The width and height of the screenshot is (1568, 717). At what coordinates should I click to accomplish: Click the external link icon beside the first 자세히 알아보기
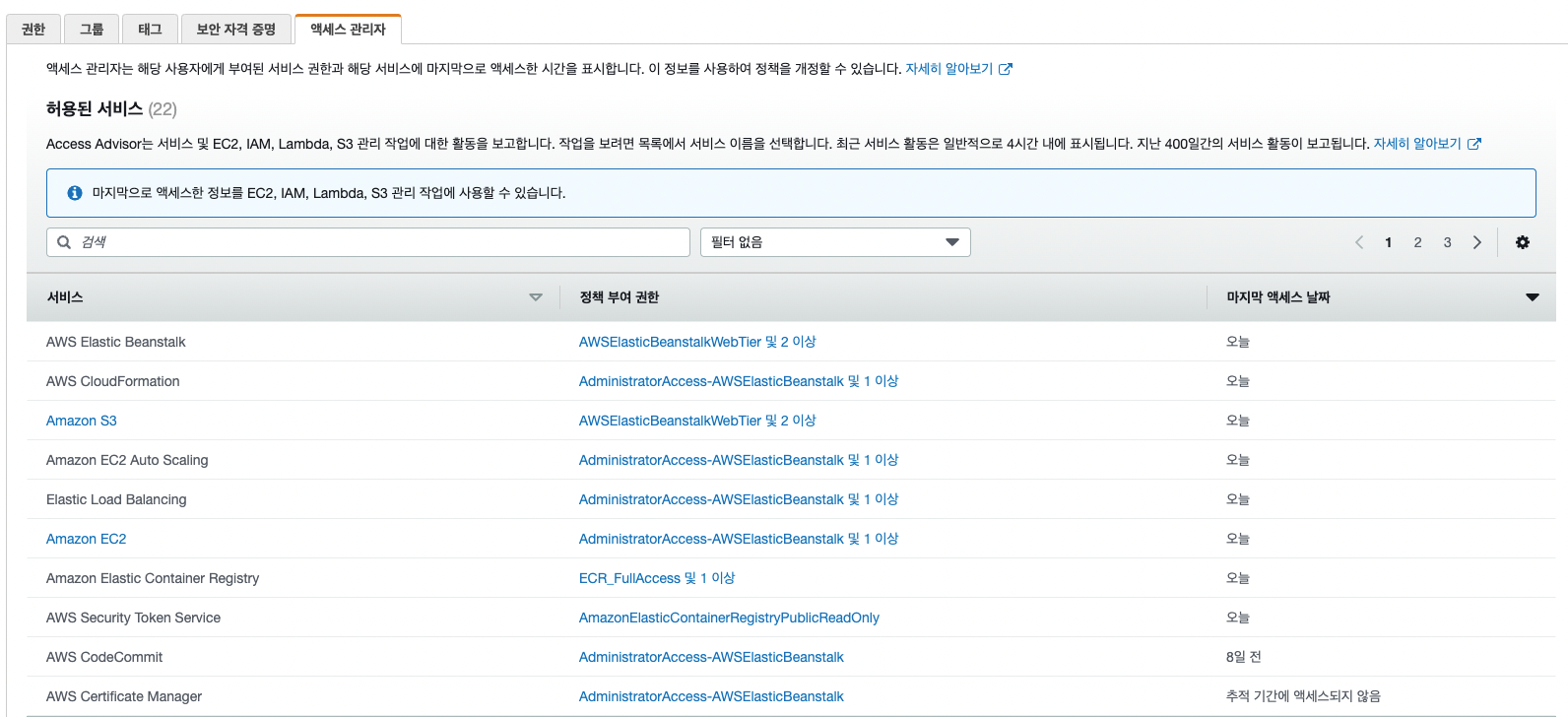click(x=1006, y=69)
